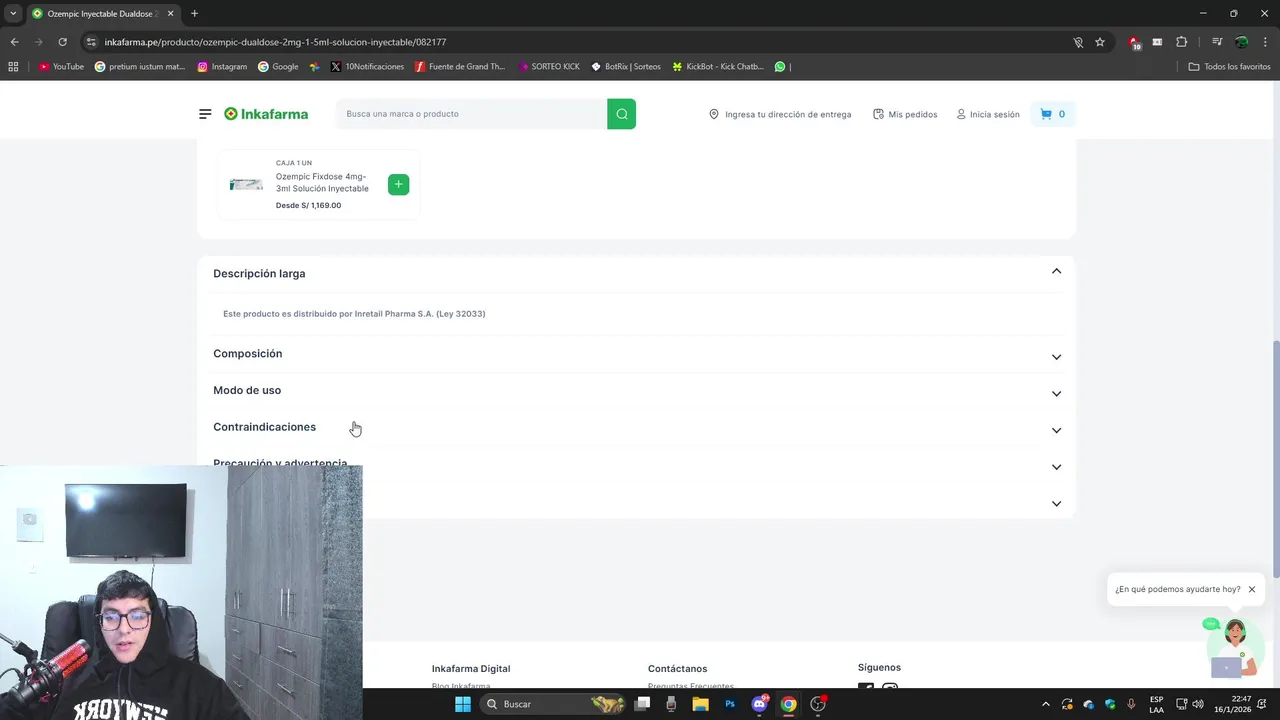
Task: Focus the product search field
Action: (x=471, y=114)
